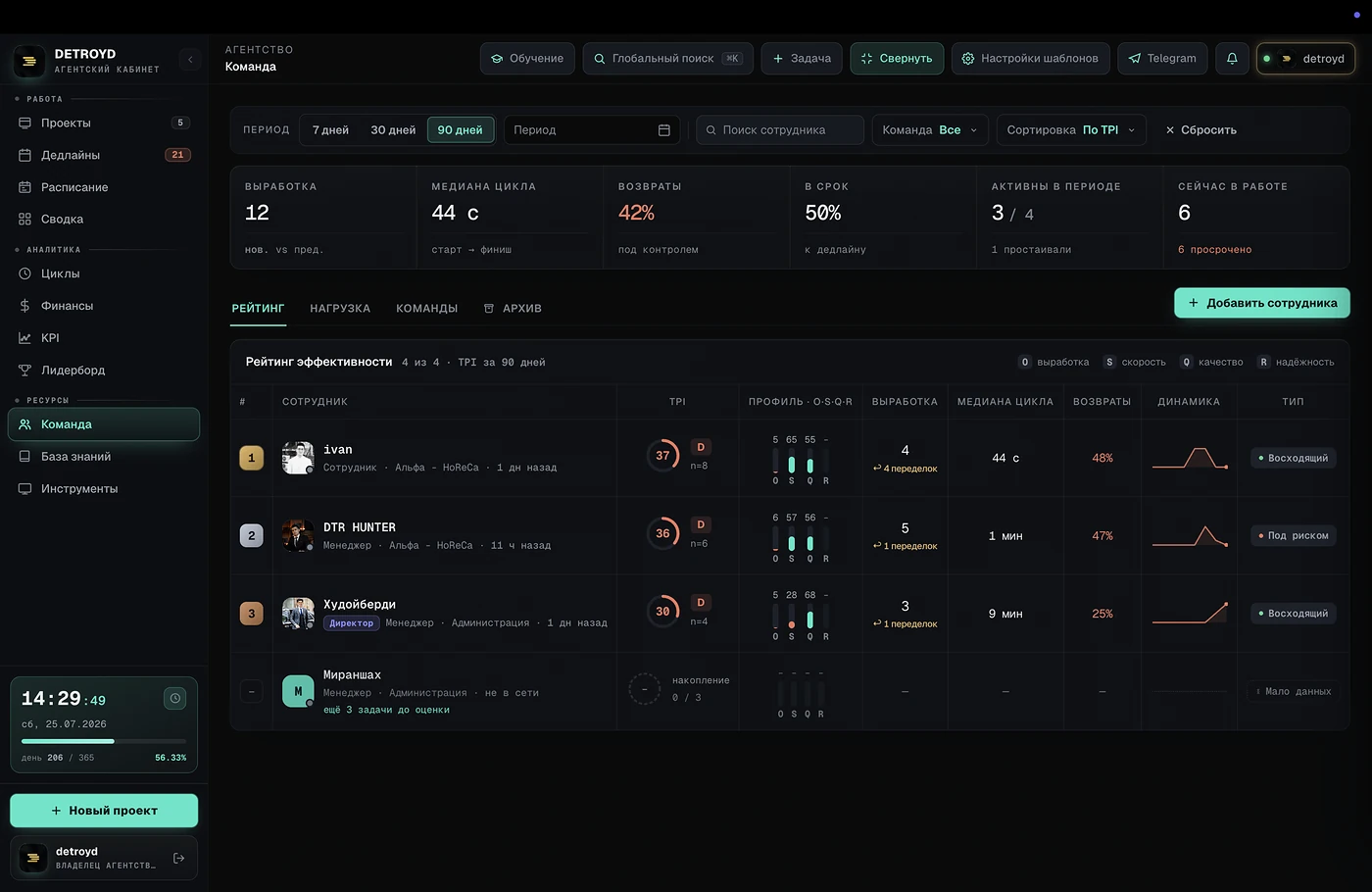Image resolution: width=1372 pixels, height=892 pixels.
Task: Switch to the Команды tab
Action: pyautogui.click(x=426, y=308)
